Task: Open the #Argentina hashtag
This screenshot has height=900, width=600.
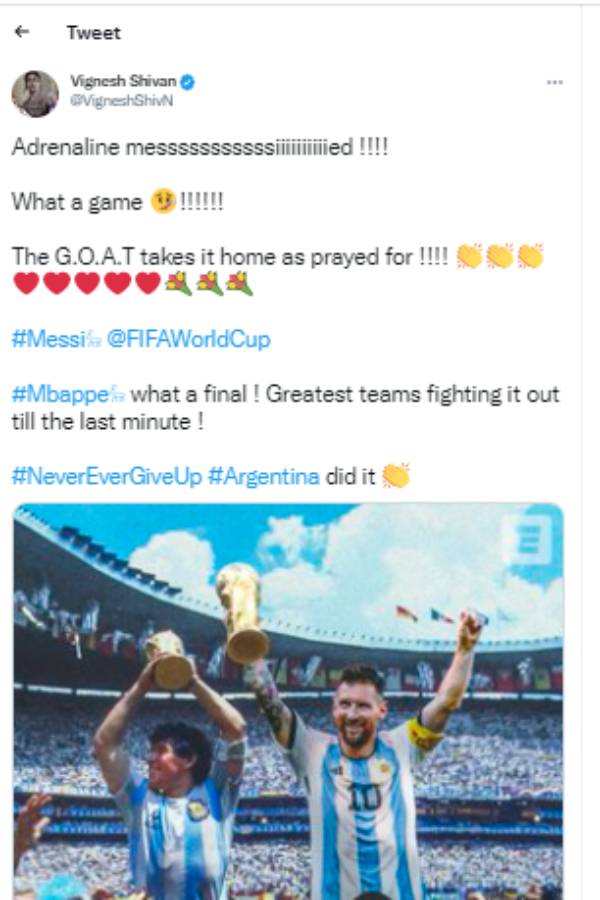Action: [264, 476]
